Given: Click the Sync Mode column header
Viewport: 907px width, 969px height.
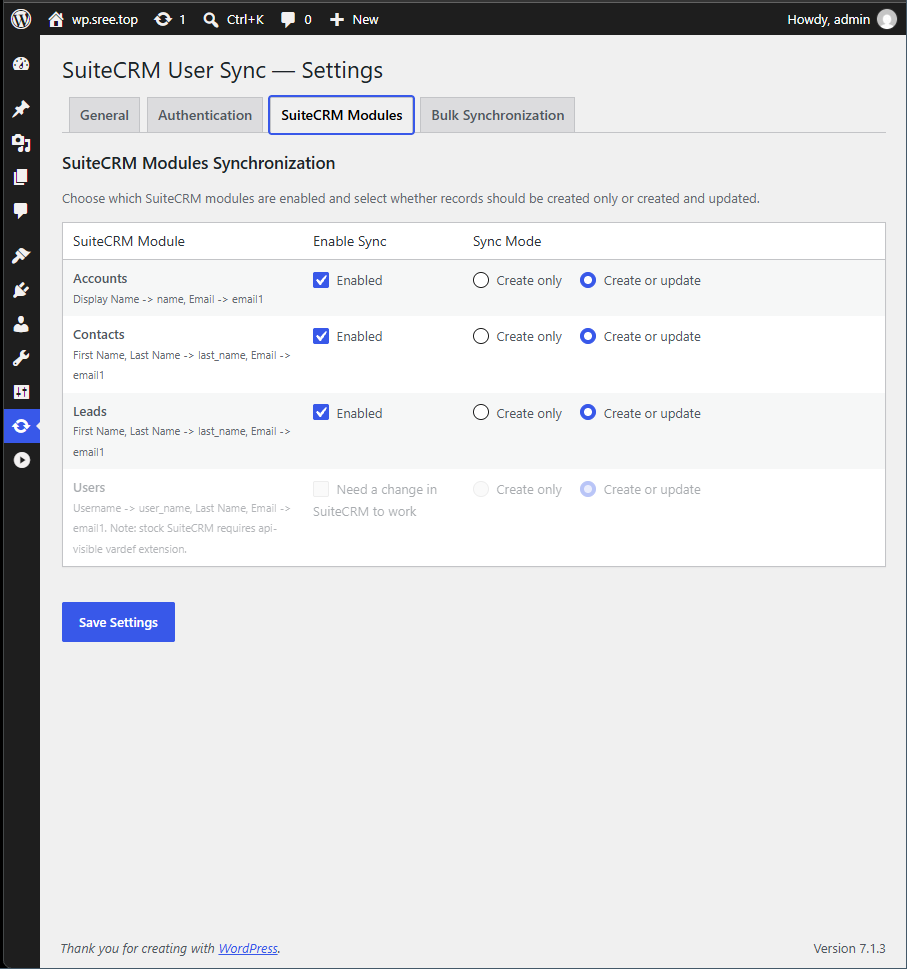Looking at the screenshot, I should (x=507, y=241).
